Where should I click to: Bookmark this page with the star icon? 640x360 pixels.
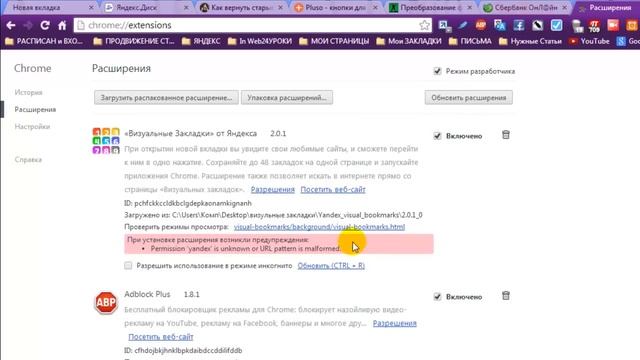tap(424, 25)
